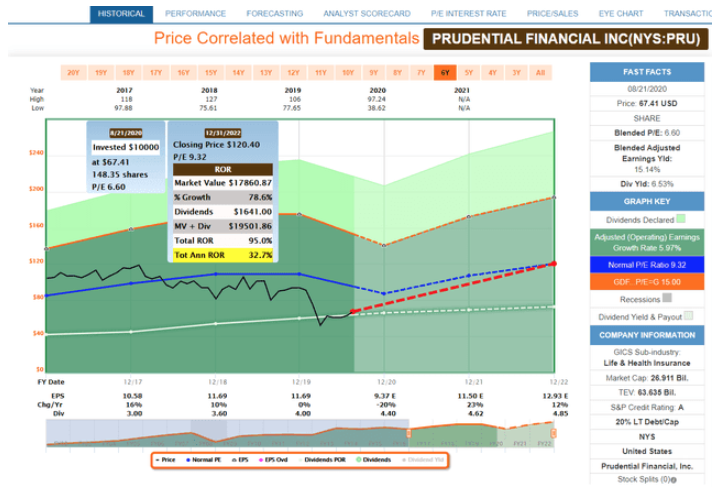The image size is (717, 487).
Task: Click the Recessions gray swatch
Action: pos(667,298)
